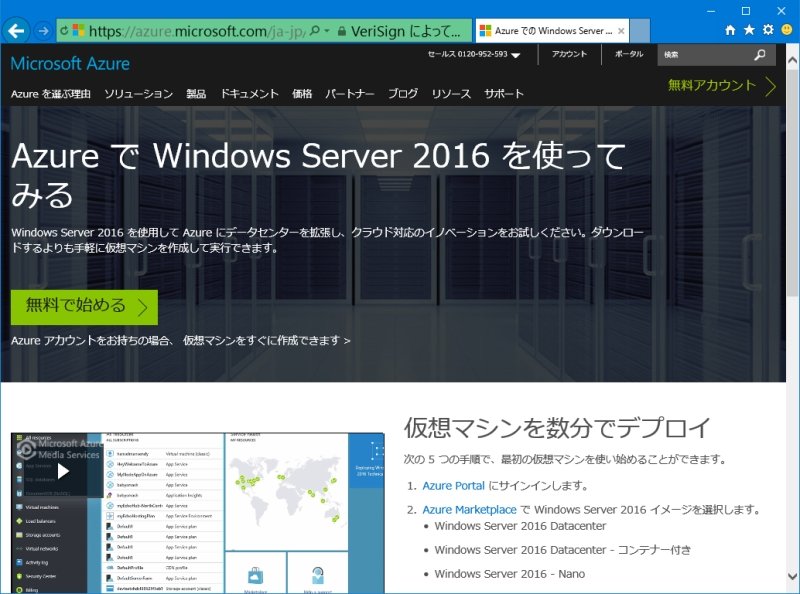This screenshot has width=800, height=594.
Task: Click the 'Windows Server 2016 Datacenter' bullet text
Action: pos(520,526)
